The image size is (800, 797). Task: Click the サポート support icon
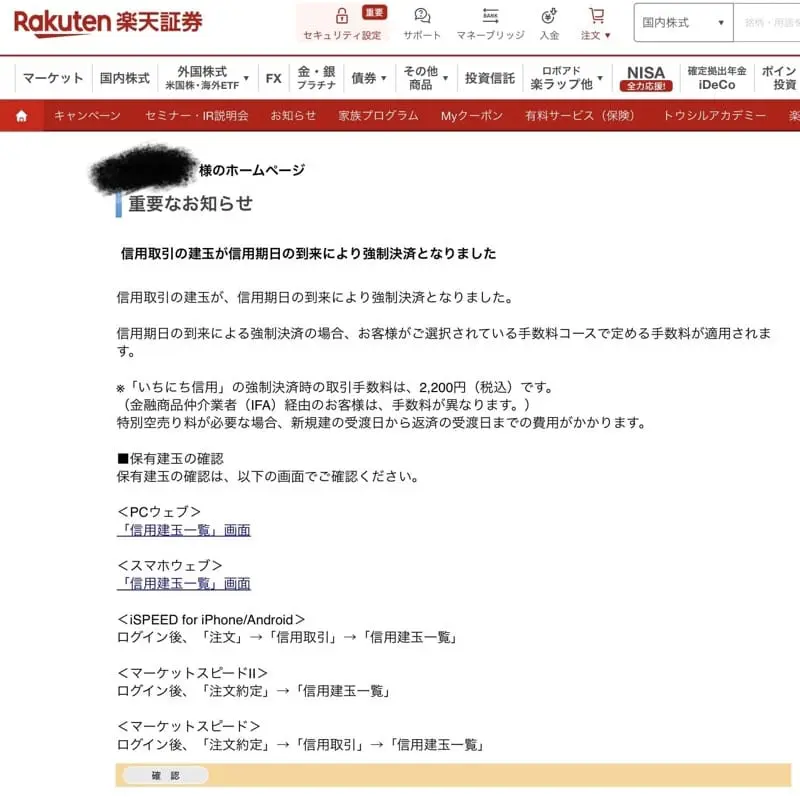tap(422, 17)
